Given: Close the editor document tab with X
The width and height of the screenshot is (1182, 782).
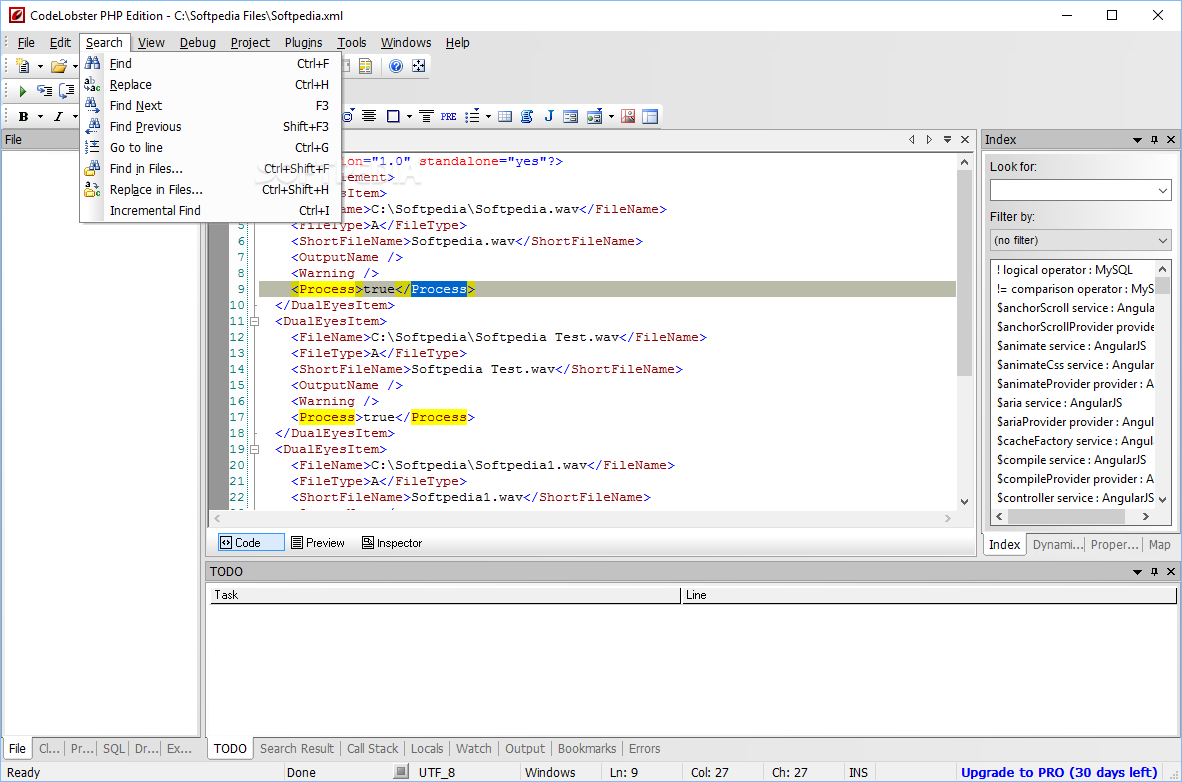Looking at the screenshot, I should (965, 140).
